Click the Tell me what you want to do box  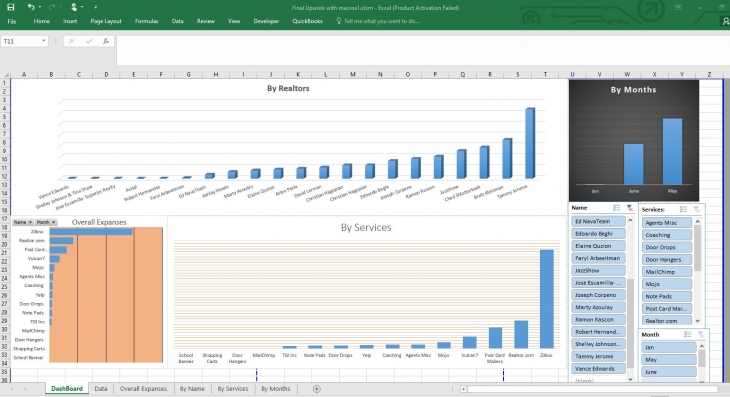[x=381, y=21]
